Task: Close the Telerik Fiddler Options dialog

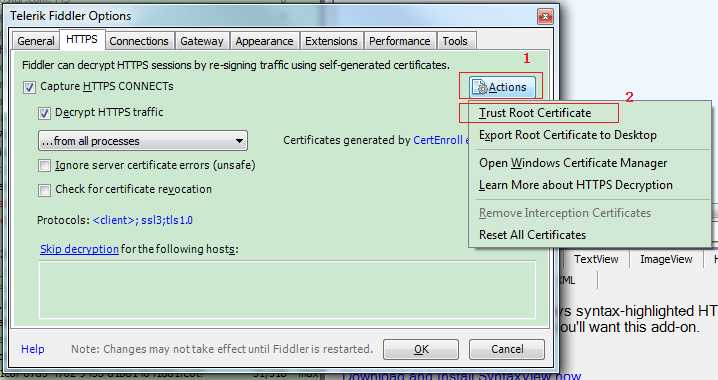Action: pos(545,17)
